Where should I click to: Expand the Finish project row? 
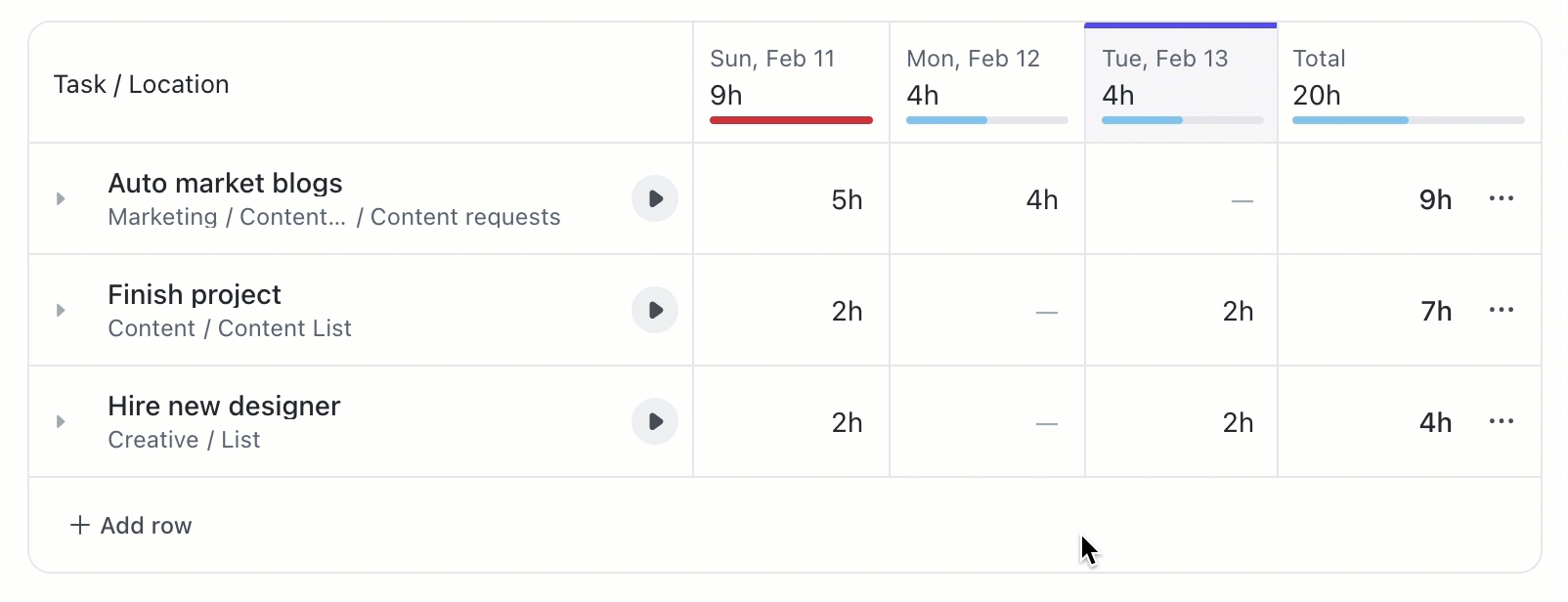[61, 310]
